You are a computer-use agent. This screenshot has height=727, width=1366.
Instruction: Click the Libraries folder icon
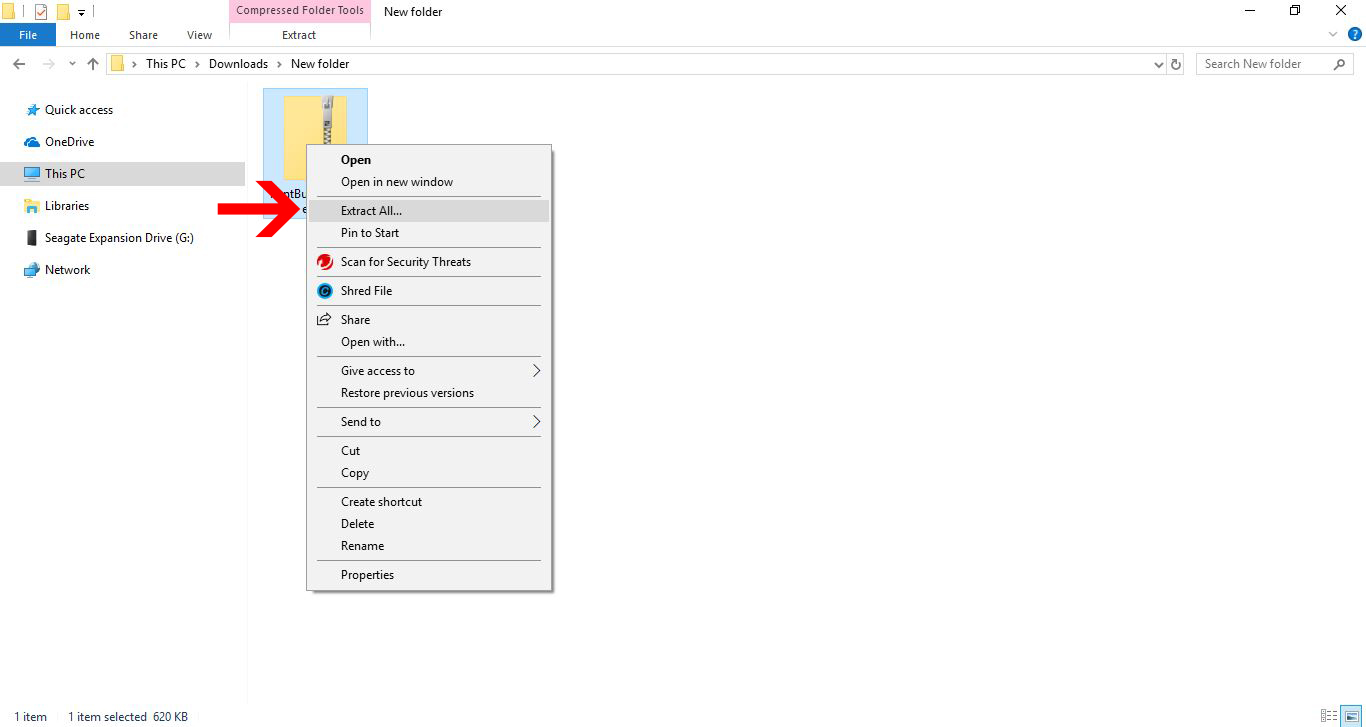(x=32, y=206)
